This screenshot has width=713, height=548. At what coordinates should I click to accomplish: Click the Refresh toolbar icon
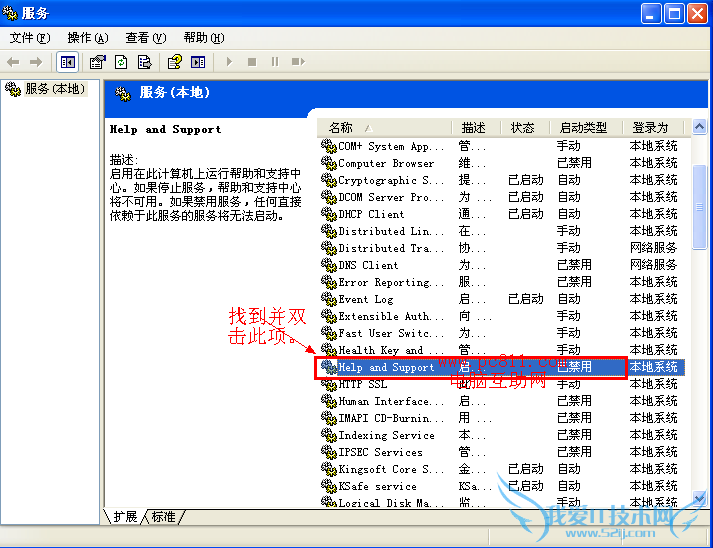point(121,62)
